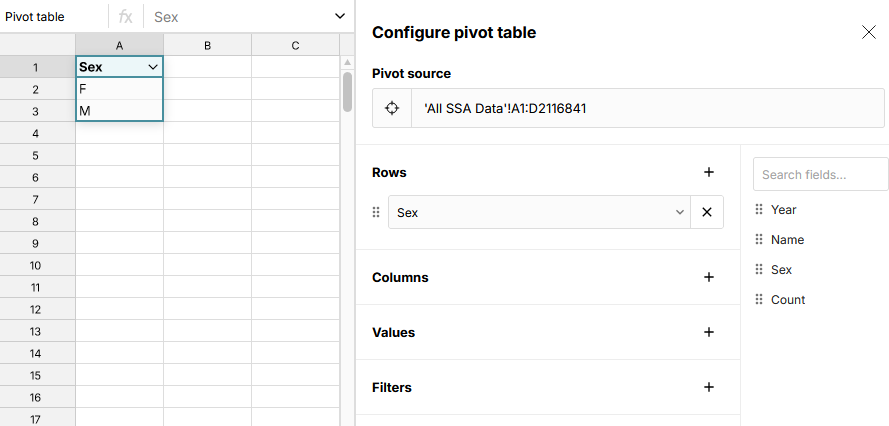Open the Sex row field dropdown
889x426 pixels.
679,212
